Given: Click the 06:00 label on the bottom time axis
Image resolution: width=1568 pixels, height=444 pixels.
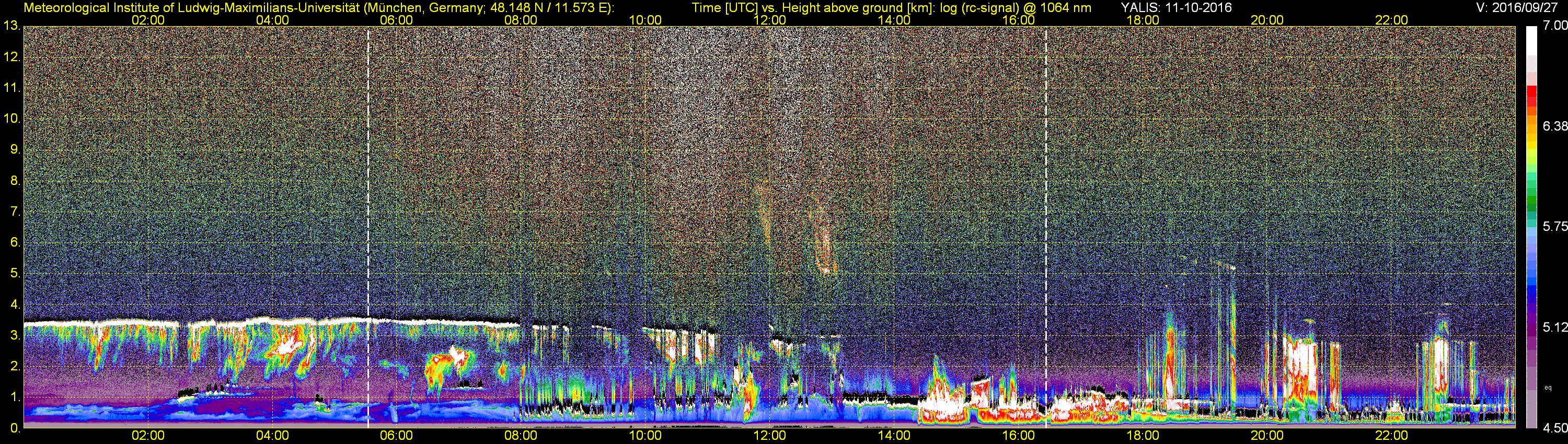Looking at the screenshot, I should pos(396,436).
